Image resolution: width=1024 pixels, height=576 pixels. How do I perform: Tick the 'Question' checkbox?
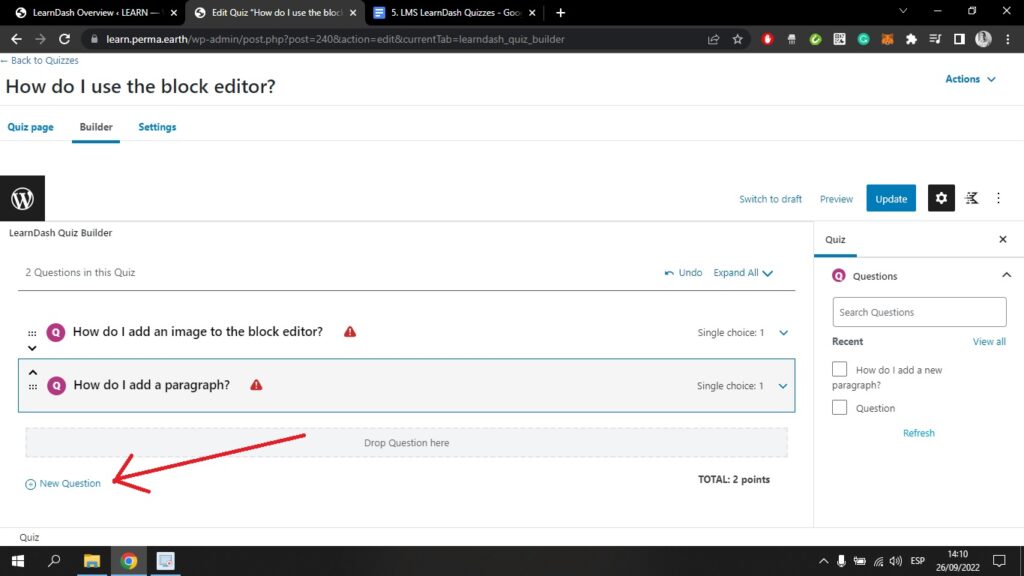(840, 407)
